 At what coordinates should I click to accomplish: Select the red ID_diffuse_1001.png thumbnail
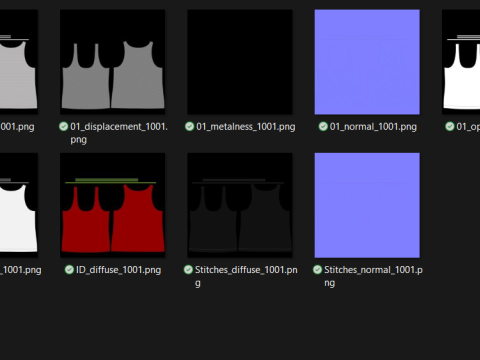(112, 205)
